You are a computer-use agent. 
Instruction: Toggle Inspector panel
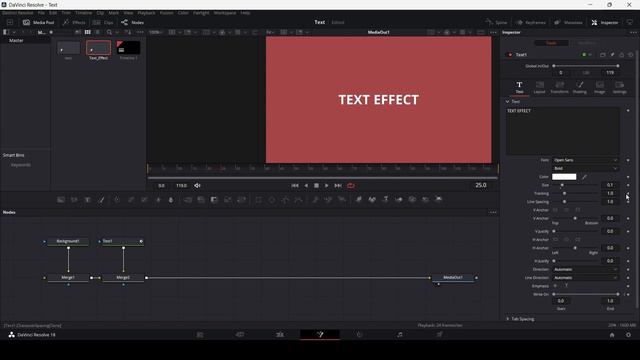[x=605, y=22]
